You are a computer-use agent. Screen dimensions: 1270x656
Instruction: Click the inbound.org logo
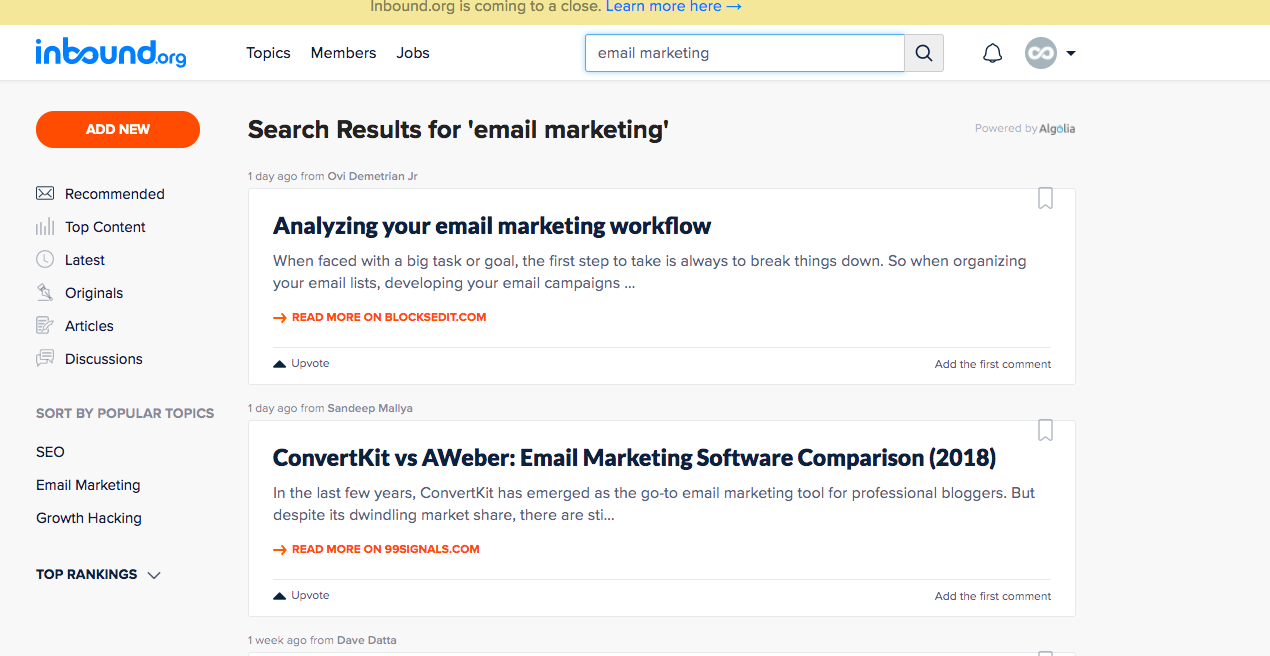pos(111,52)
